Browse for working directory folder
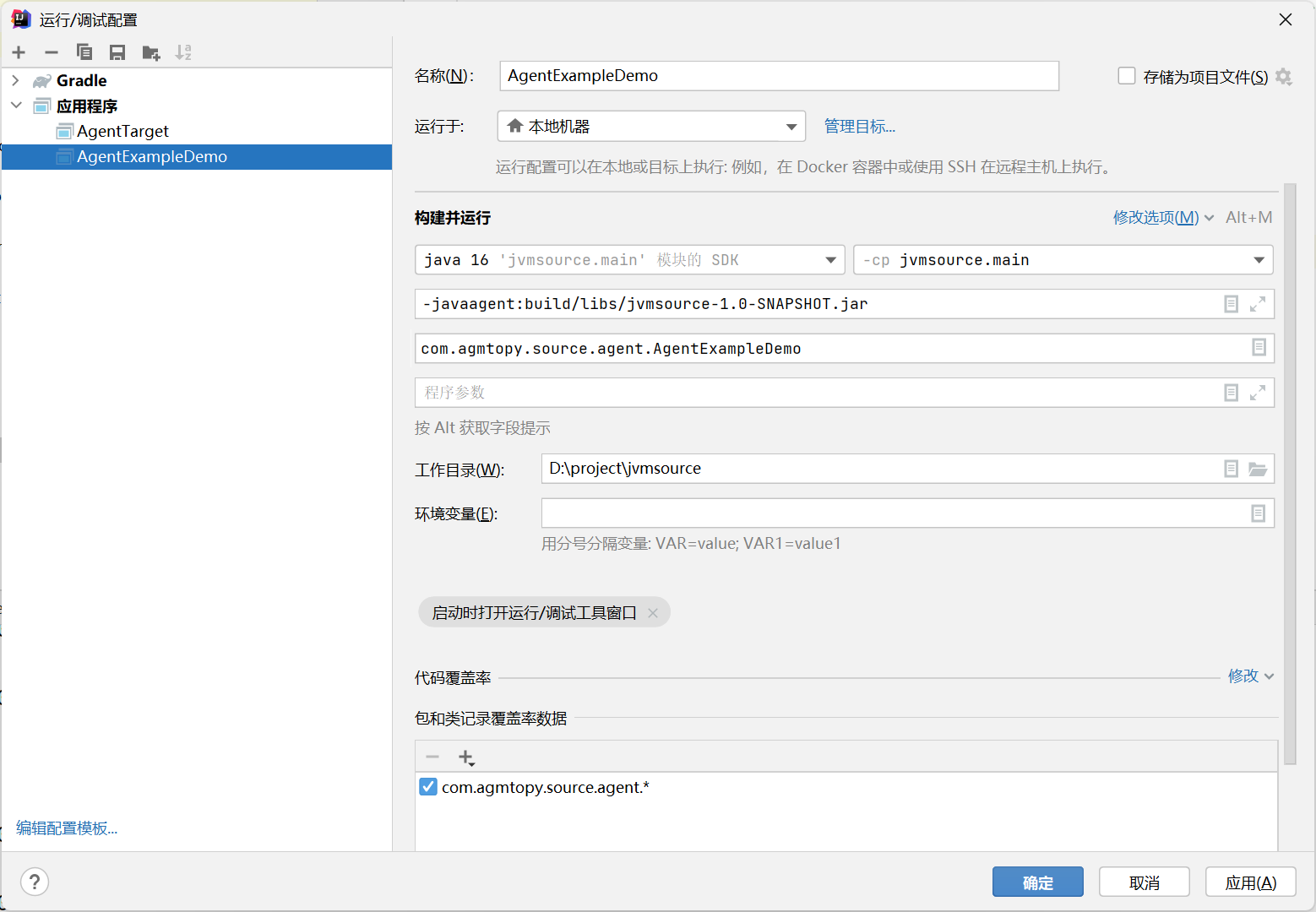The width and height of the screenshot is (1316, 912). (1258, 469)
